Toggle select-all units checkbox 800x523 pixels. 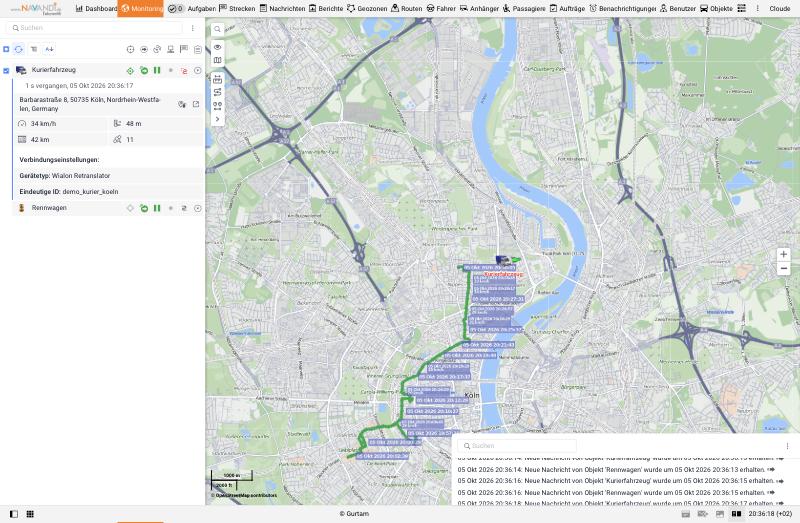pyautogui.click(x=6, y=49)
